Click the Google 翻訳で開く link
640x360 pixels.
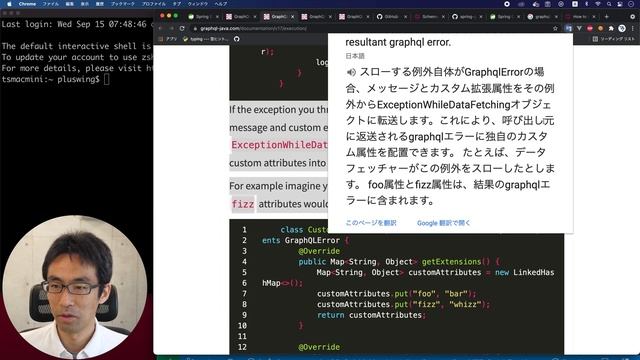443,223
